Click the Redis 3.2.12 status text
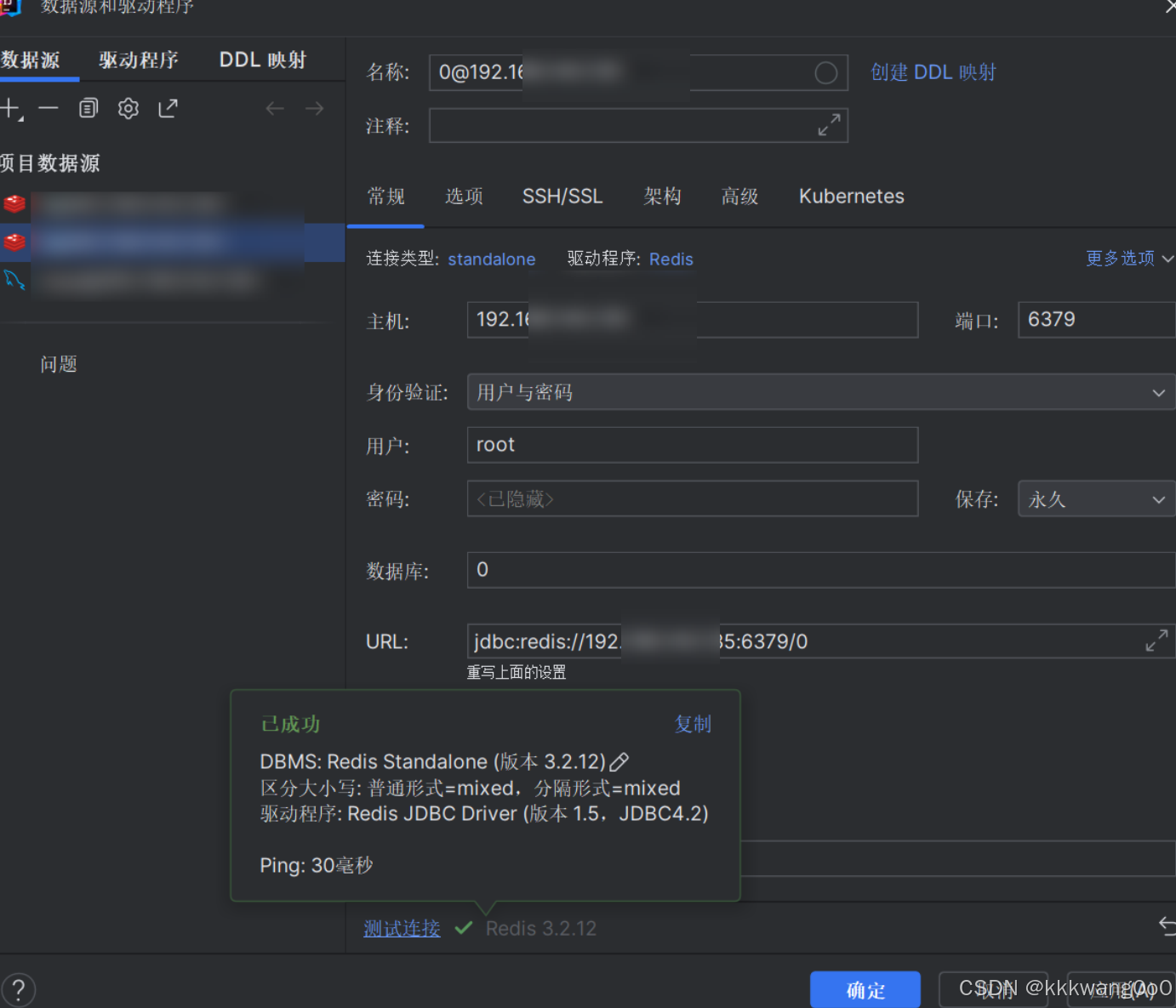 point(541,928)
